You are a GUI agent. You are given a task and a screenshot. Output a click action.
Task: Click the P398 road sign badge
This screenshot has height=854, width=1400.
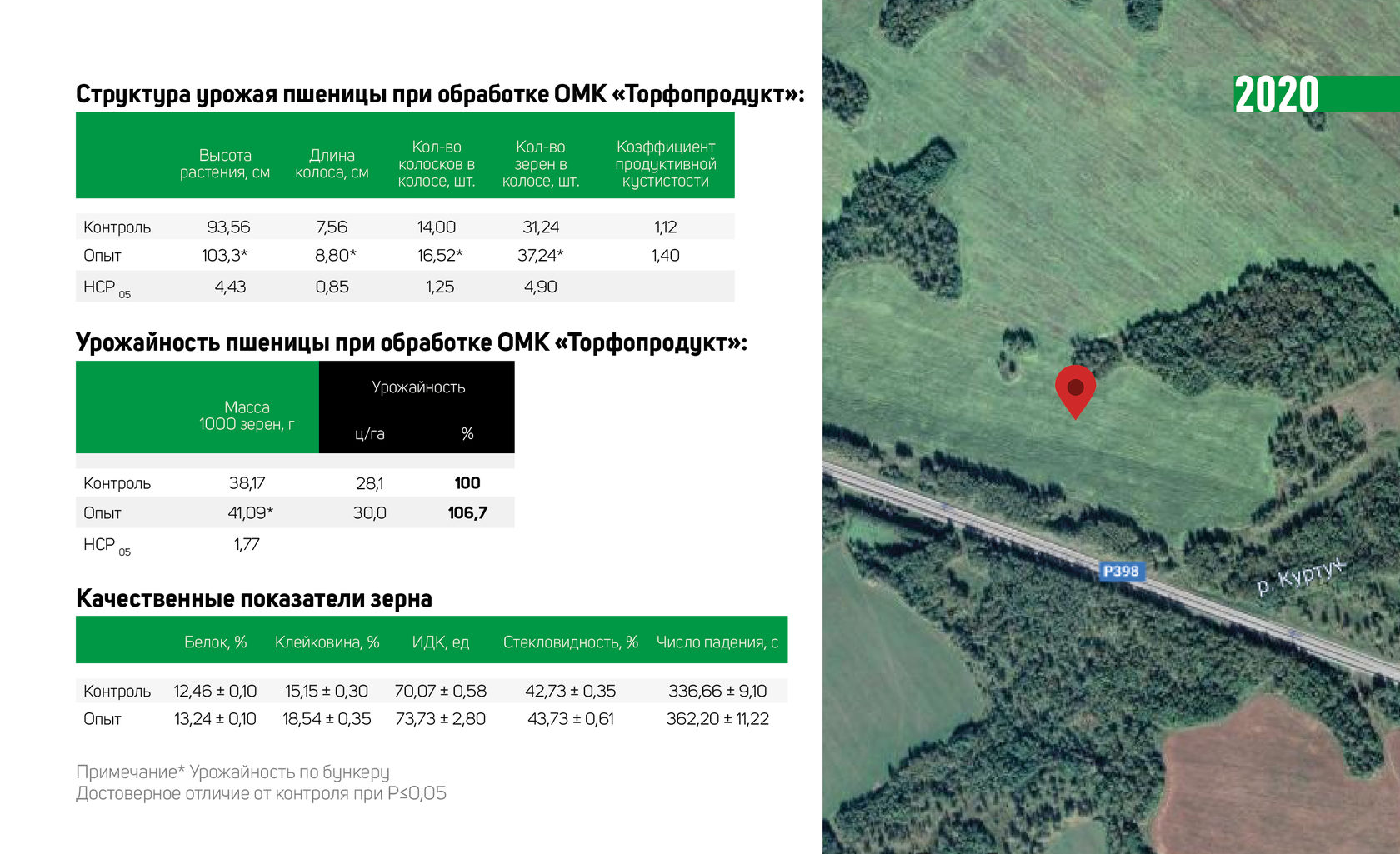click(1121, 571)
